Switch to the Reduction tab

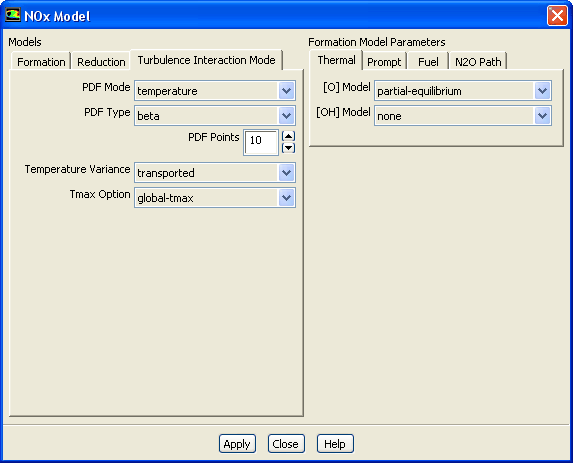pyautogui.click(x=101, y=61)
